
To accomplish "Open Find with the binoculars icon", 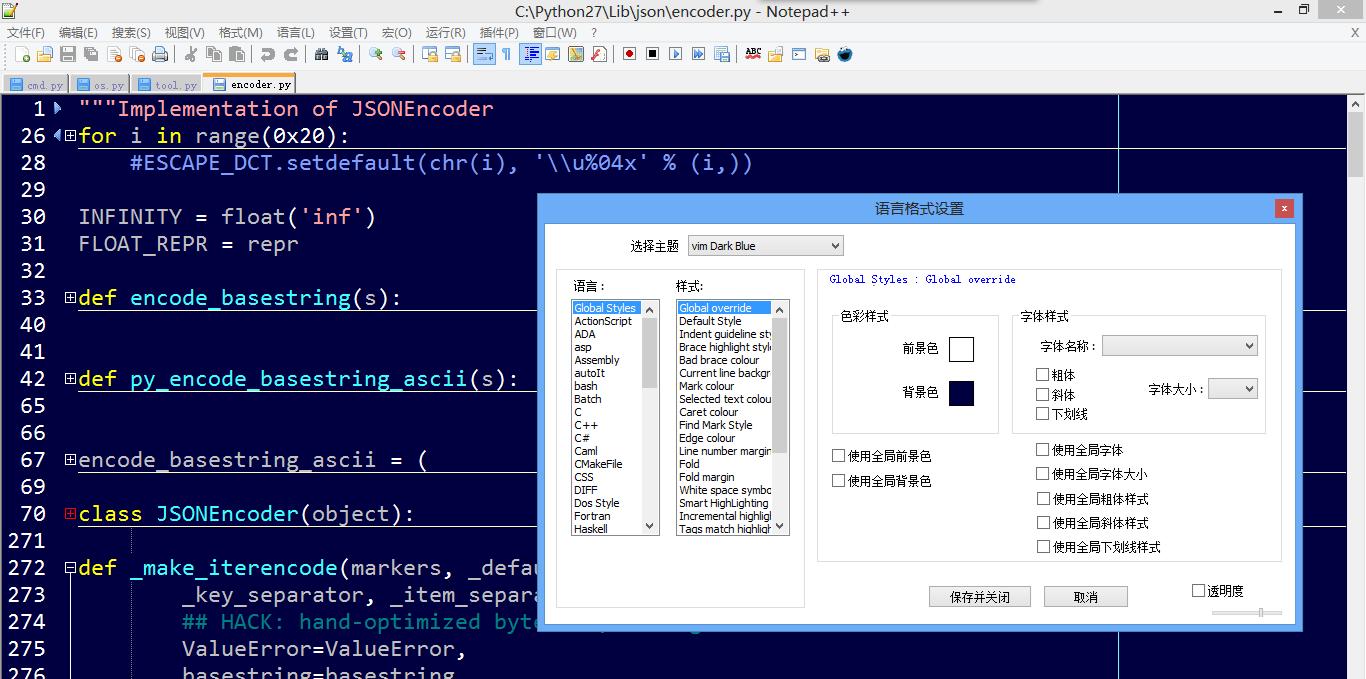I will pyautogui.click(x=321, y=54).
